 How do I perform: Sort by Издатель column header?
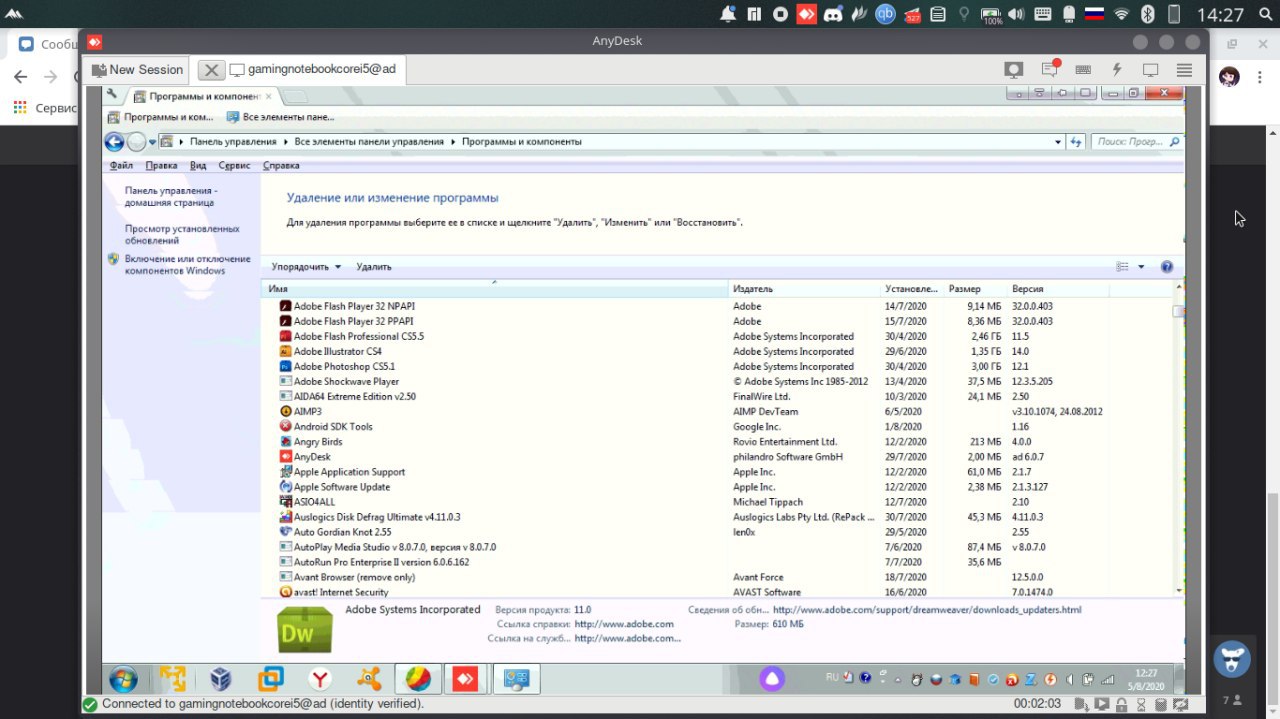pyautogui.click(x=806, y=289)
